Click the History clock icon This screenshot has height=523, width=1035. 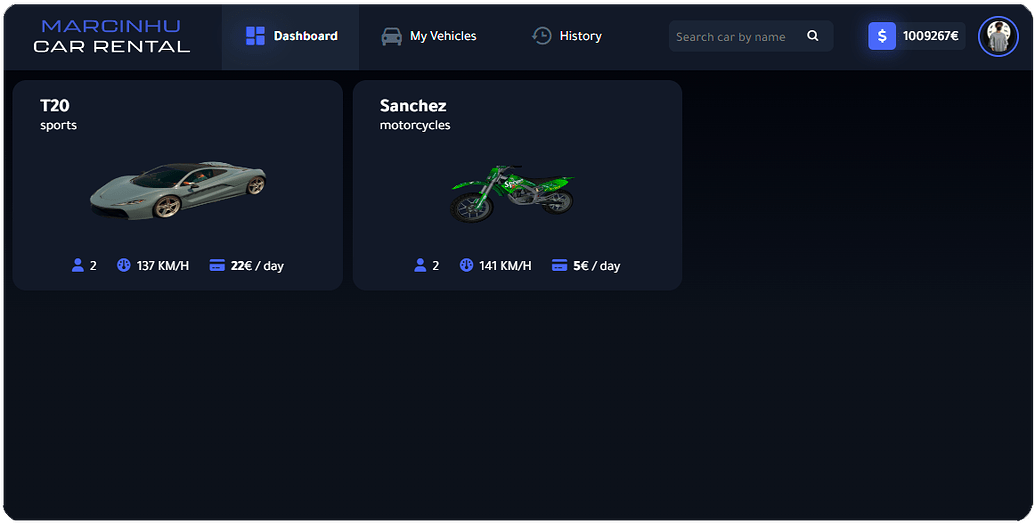pos(542,36)
